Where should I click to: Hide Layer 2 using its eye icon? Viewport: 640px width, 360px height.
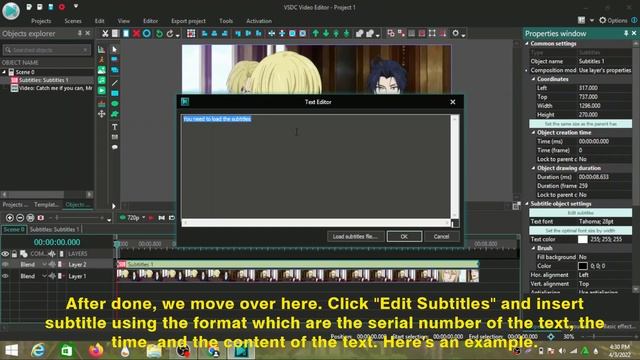pyautogui.click(x=5, y=264)
